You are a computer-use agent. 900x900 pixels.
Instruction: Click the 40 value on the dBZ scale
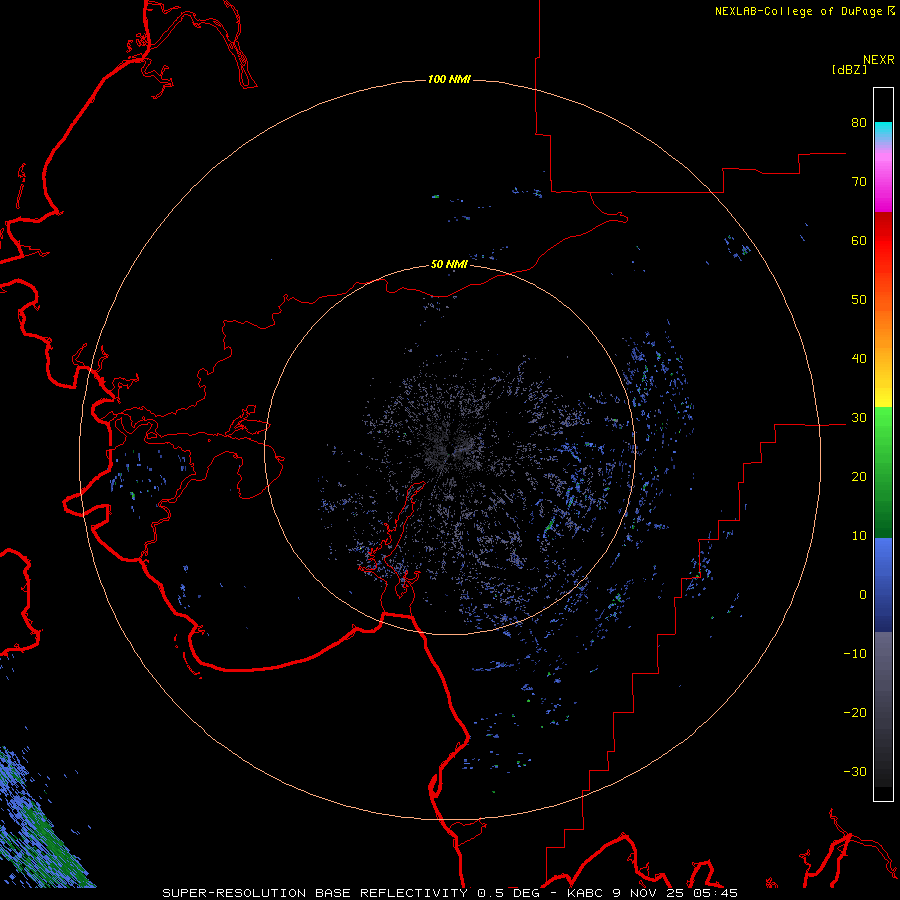pyautogui.click(x=859, y=359)
